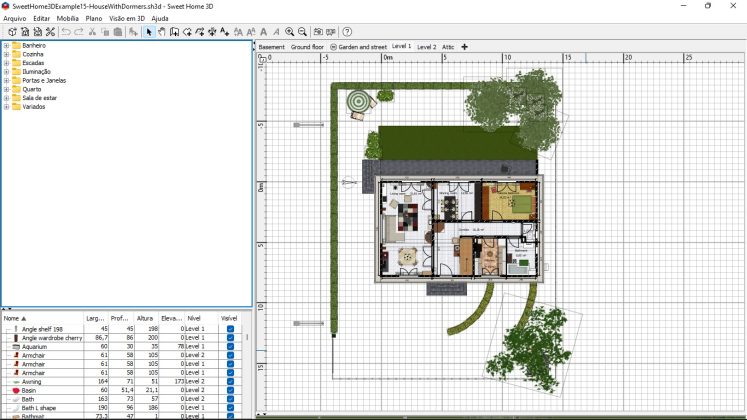
Task: Open the Arquivo menu
Action: tap(15, 18)
